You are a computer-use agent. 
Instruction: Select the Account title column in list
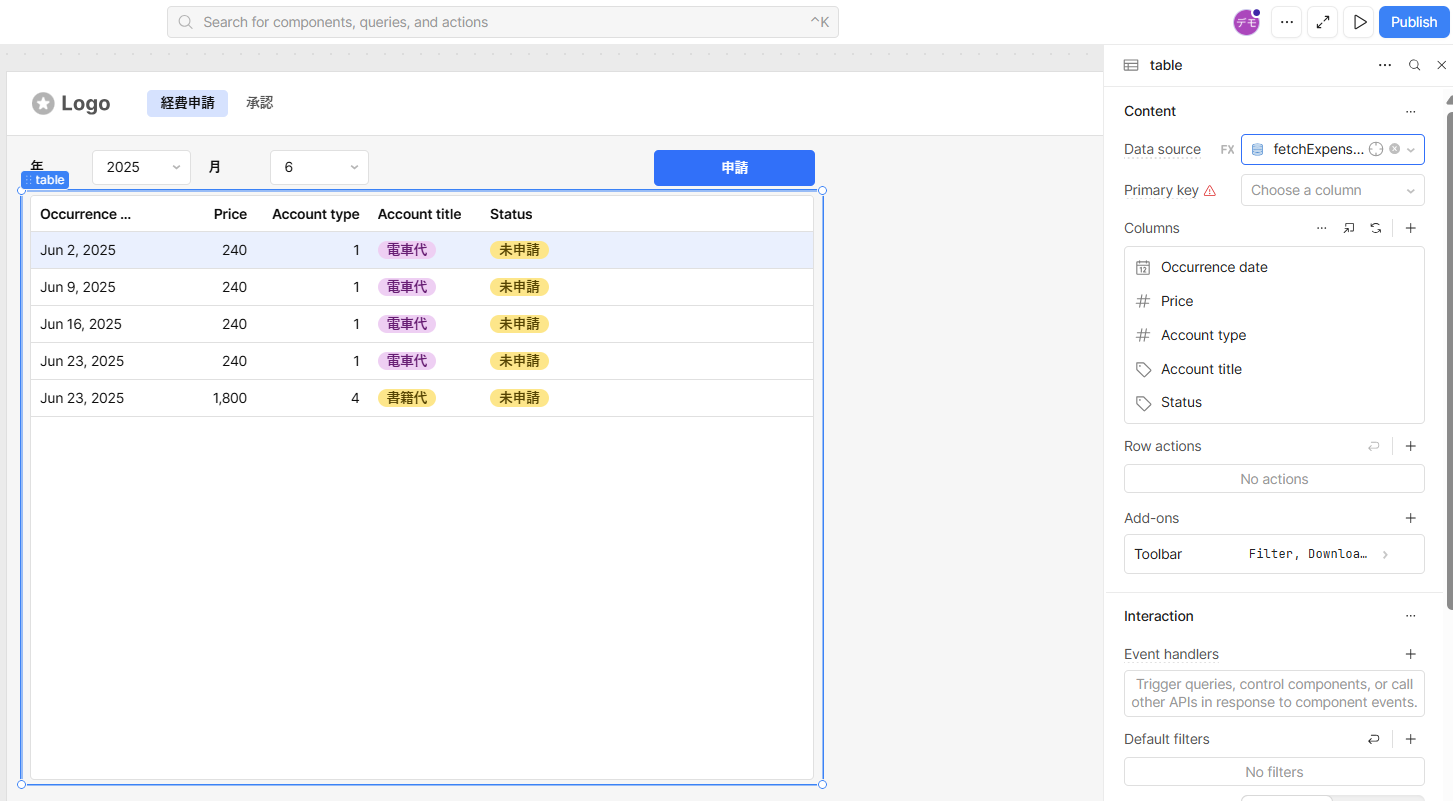pyautogui.click(x=1274, y=369)
